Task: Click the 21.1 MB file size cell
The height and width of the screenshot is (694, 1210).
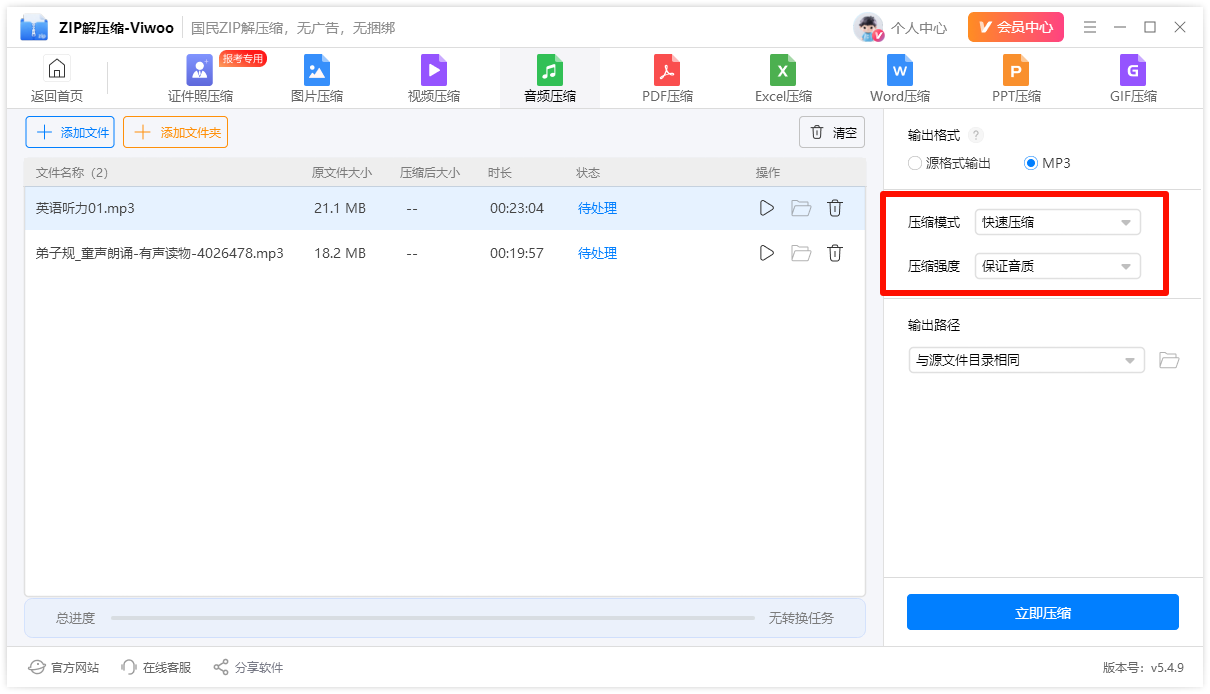Action: (340, 208)
